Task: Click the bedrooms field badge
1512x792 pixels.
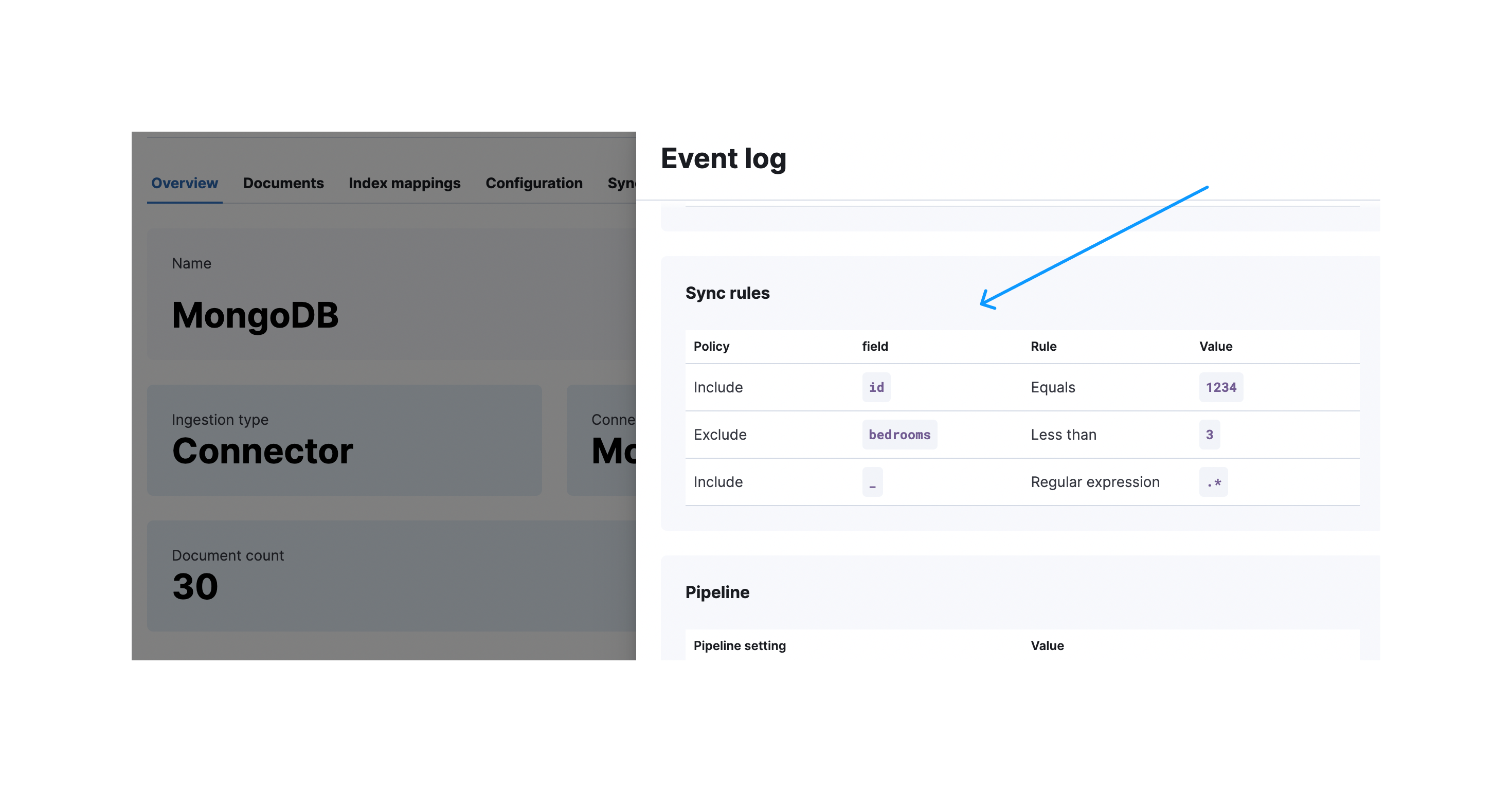Action: 900,435
